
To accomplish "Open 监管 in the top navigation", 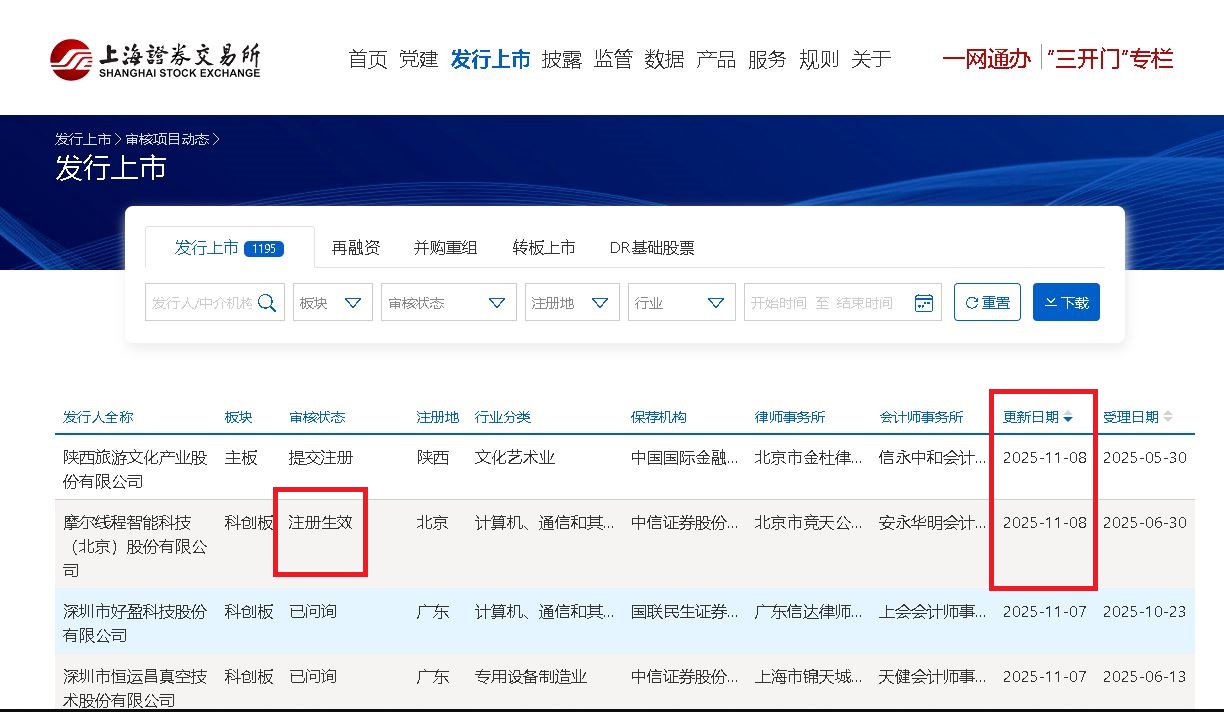I will (x=613, y=59).
